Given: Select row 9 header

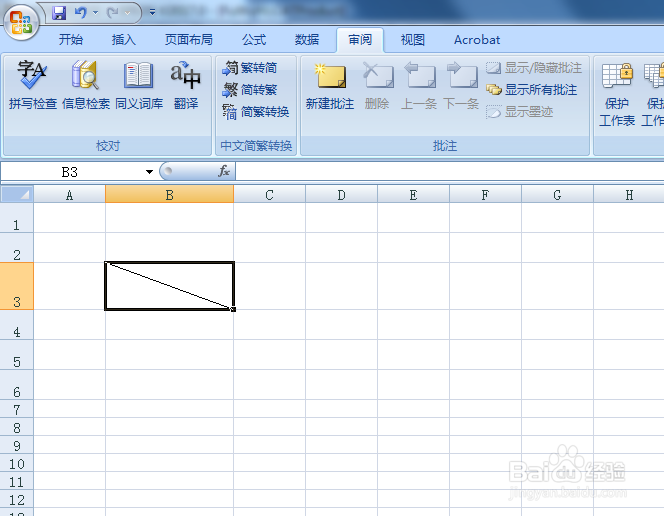Looking at the screenshot, I should point(17,445).
